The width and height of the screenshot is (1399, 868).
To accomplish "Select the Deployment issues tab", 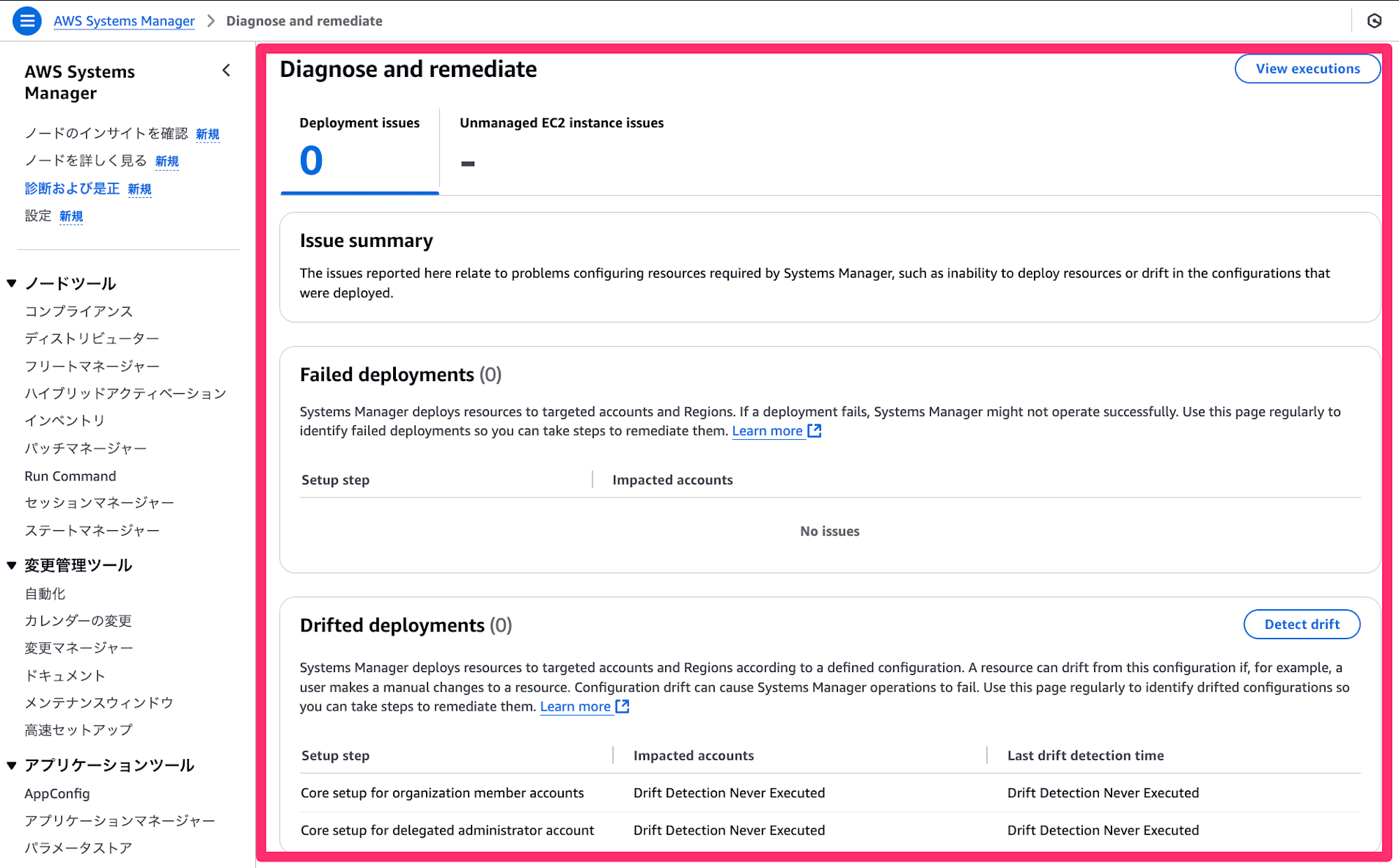I will 360,150.
